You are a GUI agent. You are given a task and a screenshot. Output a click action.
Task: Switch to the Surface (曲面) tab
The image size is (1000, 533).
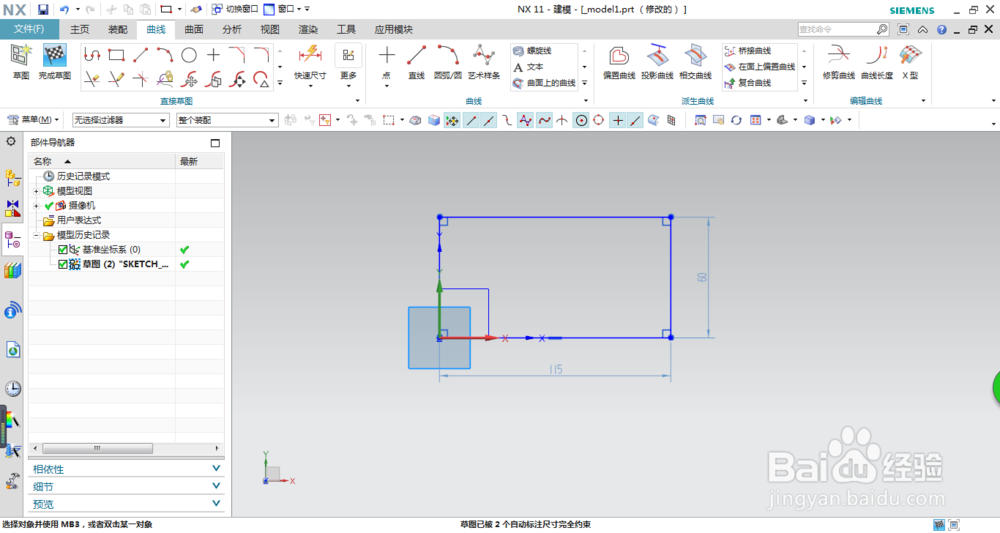(194, 29)
